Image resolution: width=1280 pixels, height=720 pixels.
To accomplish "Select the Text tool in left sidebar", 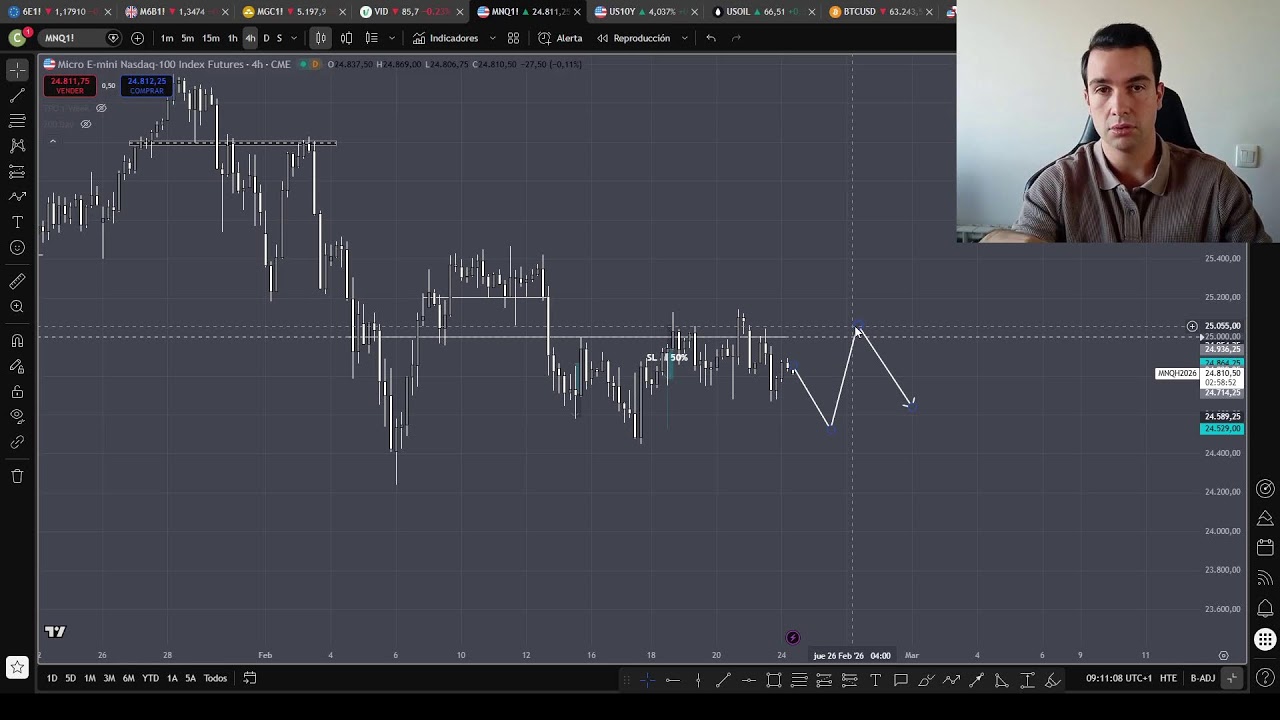I will click(17, 222).
